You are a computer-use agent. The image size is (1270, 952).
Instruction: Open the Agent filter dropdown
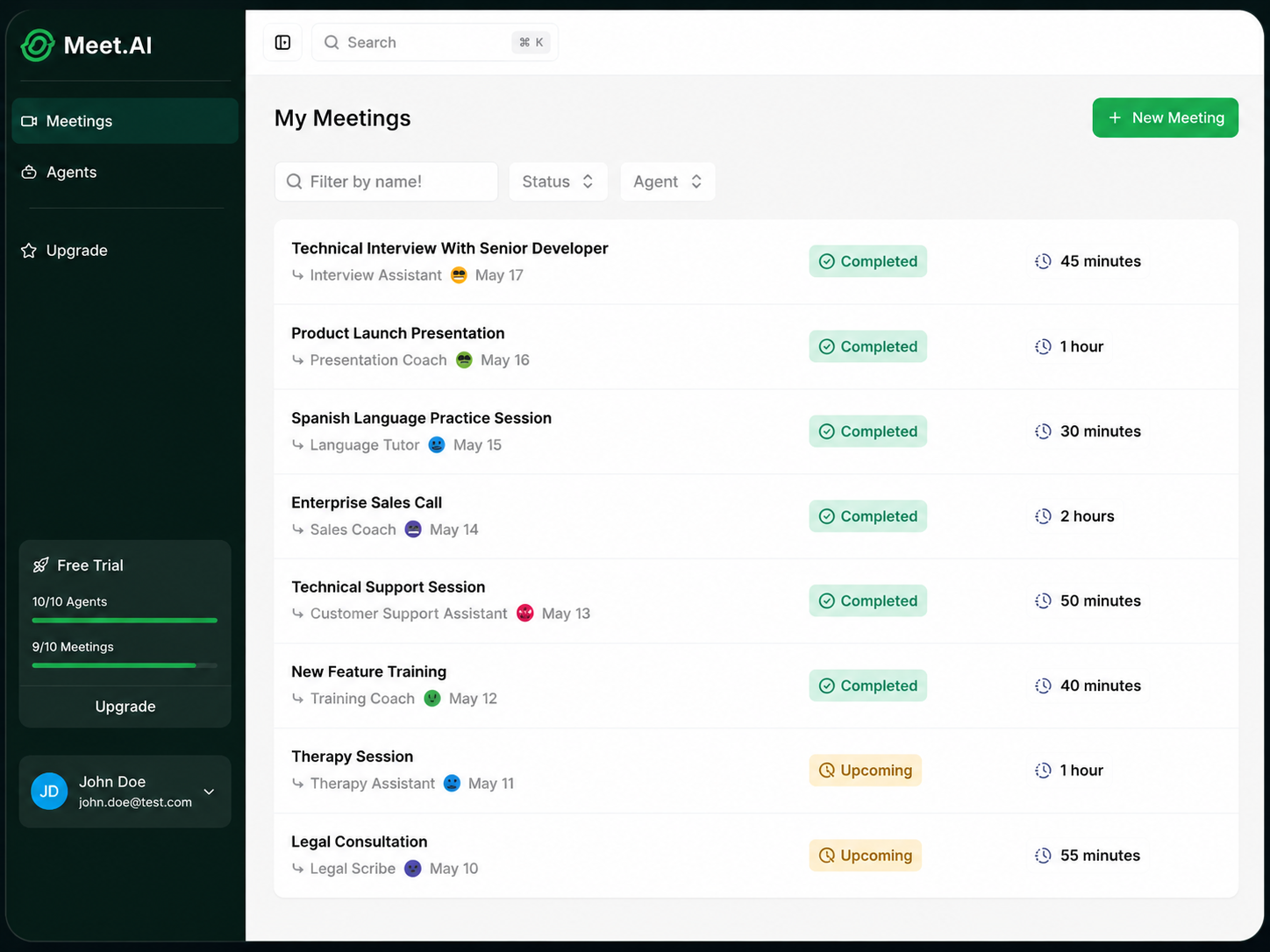[x=667, y=181]
